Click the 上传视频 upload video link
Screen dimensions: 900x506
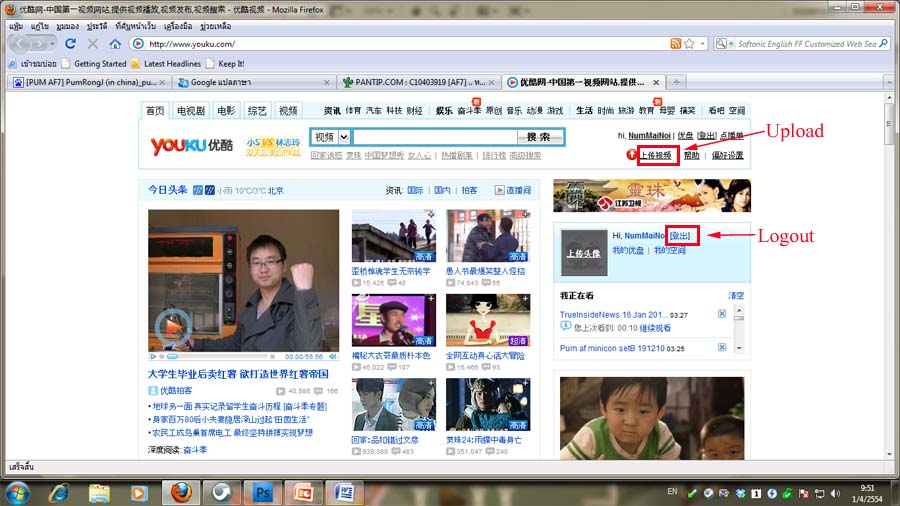pos(655,155)
